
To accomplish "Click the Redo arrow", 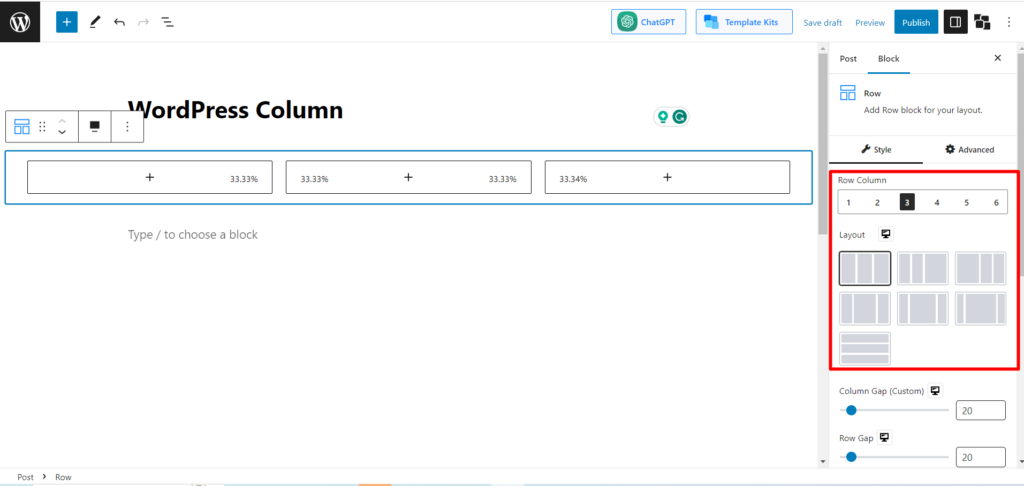I will 144,22.
